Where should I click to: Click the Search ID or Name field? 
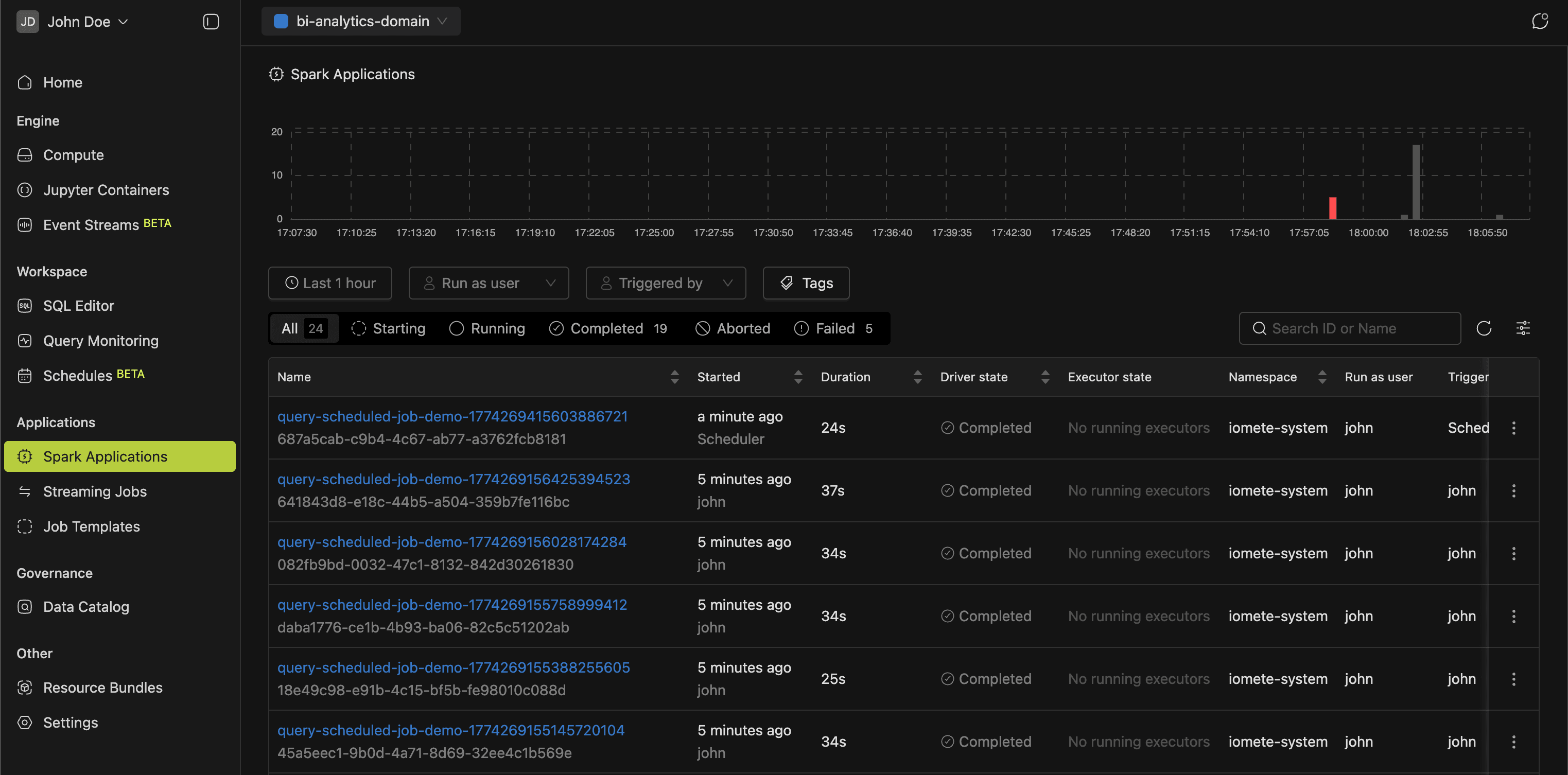1349,328
